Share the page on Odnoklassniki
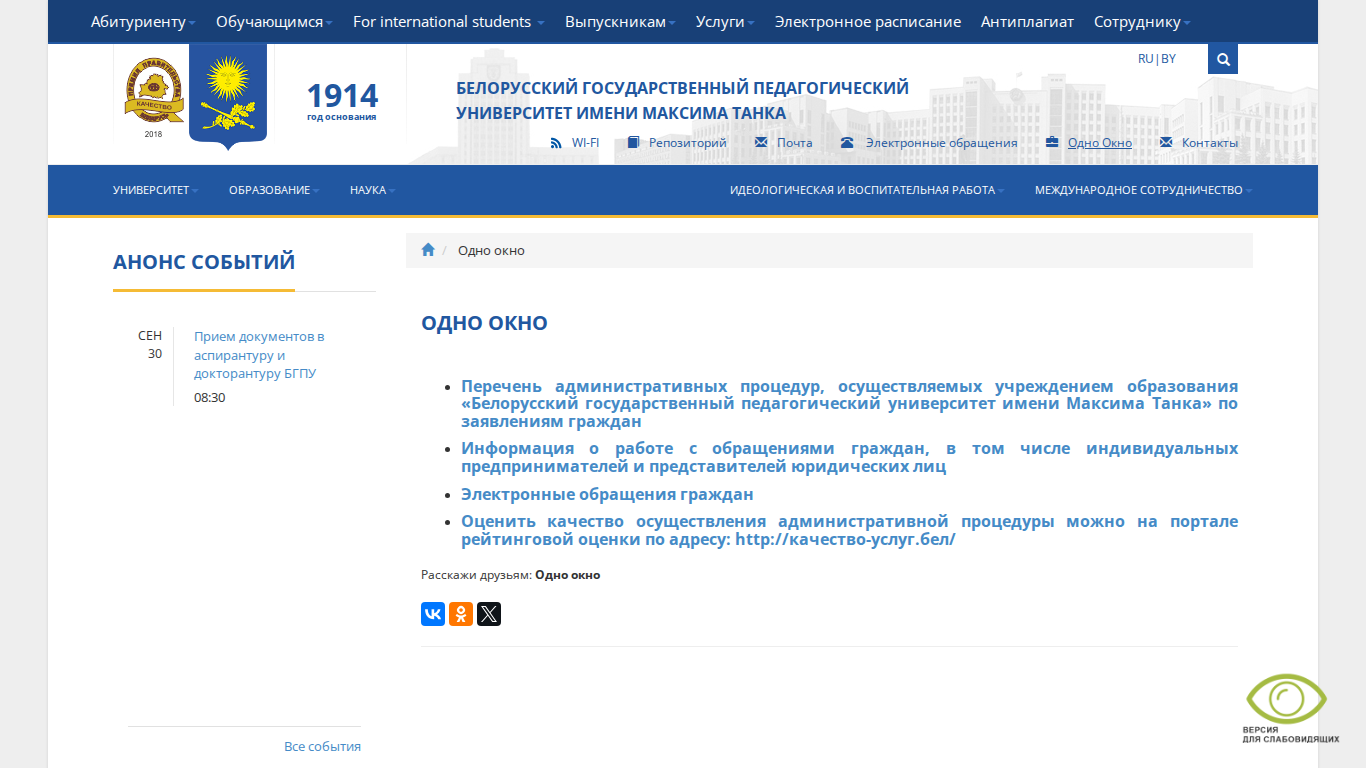Viewport: 1366px width, 768px height. pos(461,614)
